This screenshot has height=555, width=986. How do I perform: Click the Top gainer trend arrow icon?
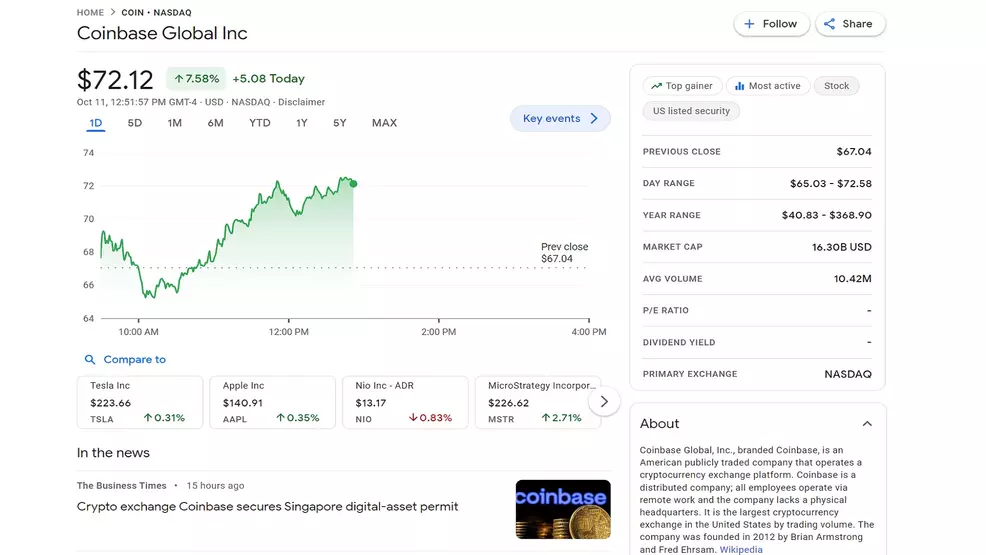[656, 86]
